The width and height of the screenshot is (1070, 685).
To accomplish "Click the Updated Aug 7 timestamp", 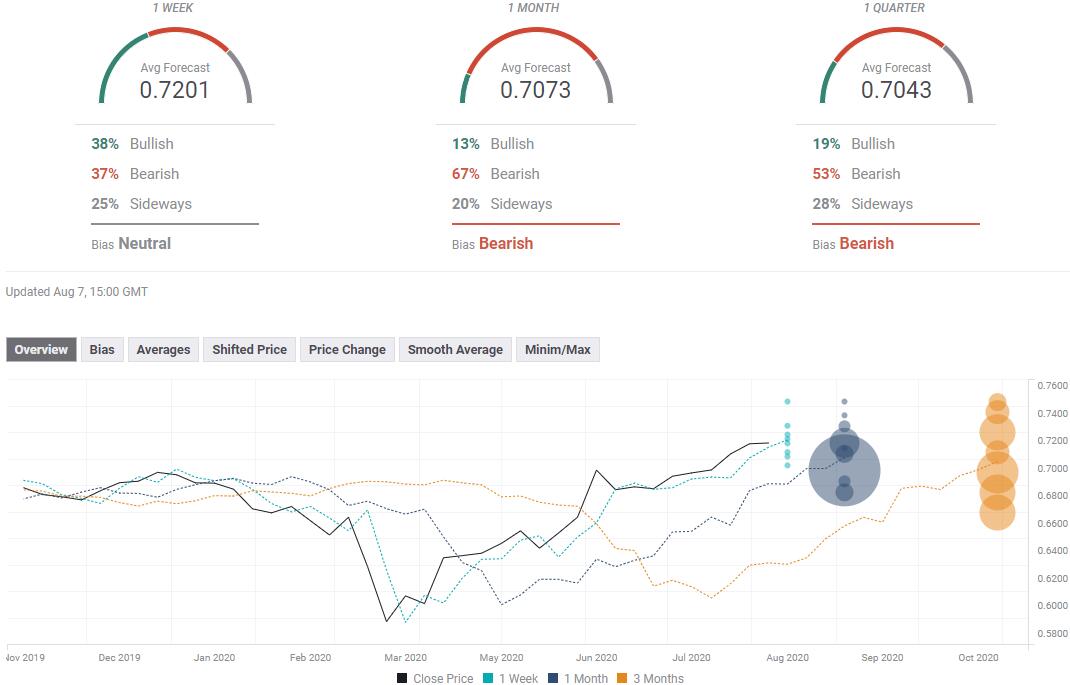I will [x=76, y=292].
